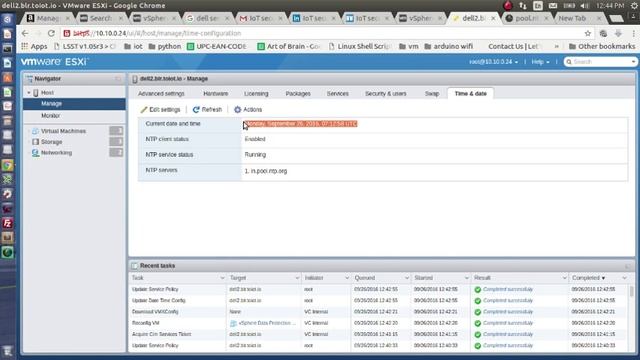Launch FileZilla from the Ubuntu launcher
Image resolution: width=640 pixels, height=360 pixels.
tap(7, 223)
